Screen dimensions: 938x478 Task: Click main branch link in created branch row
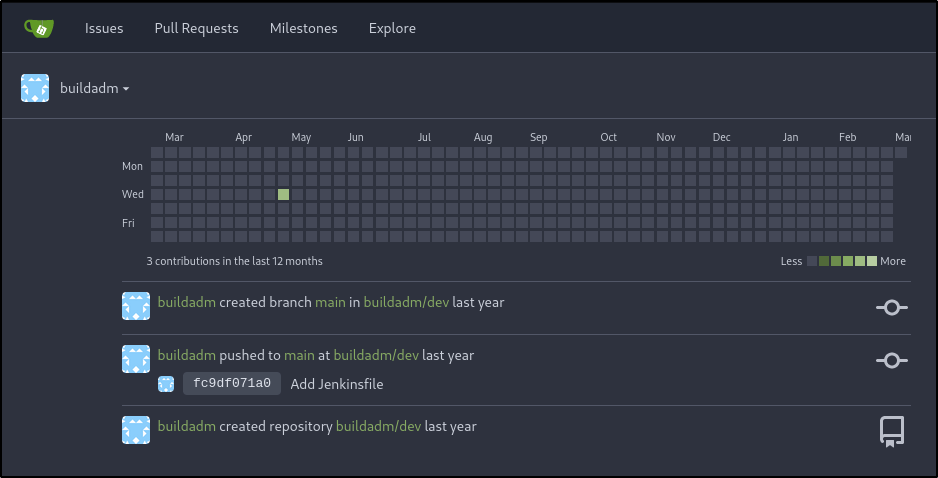[330, 302]
